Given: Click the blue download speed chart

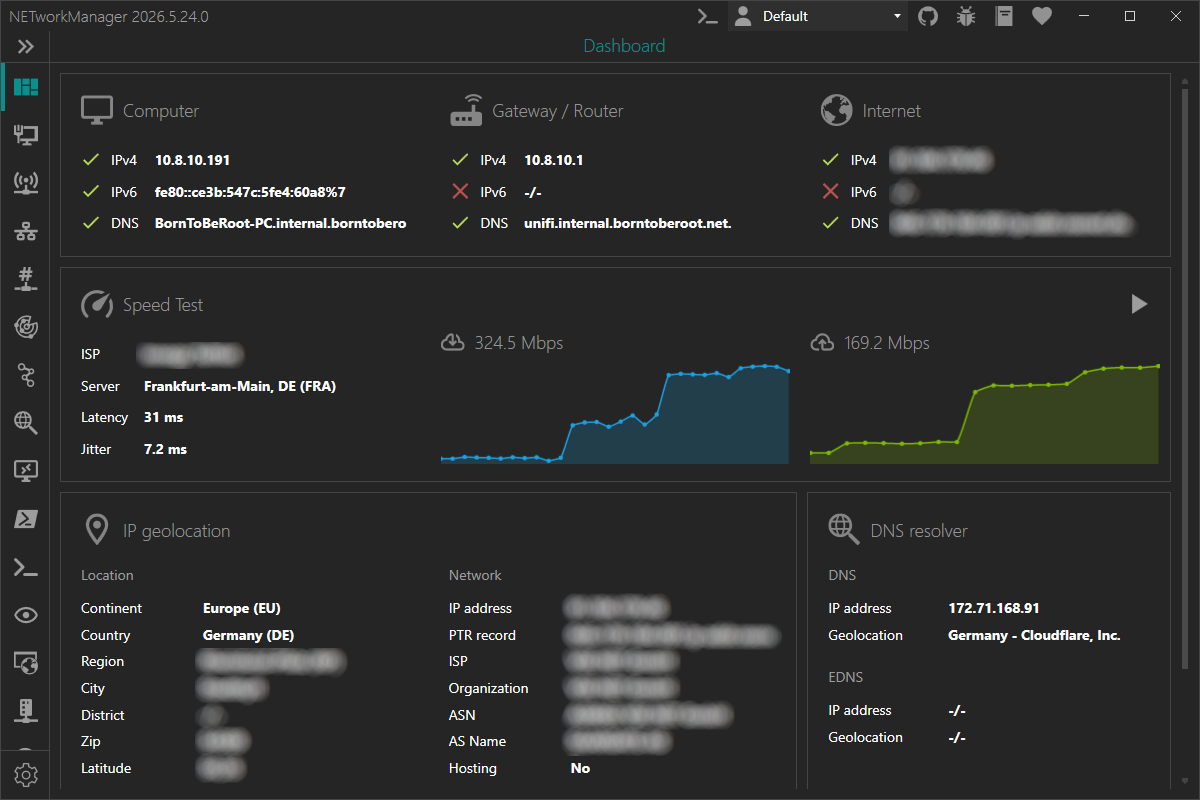Looking at the screenshot, I should (x=615, y=414).
